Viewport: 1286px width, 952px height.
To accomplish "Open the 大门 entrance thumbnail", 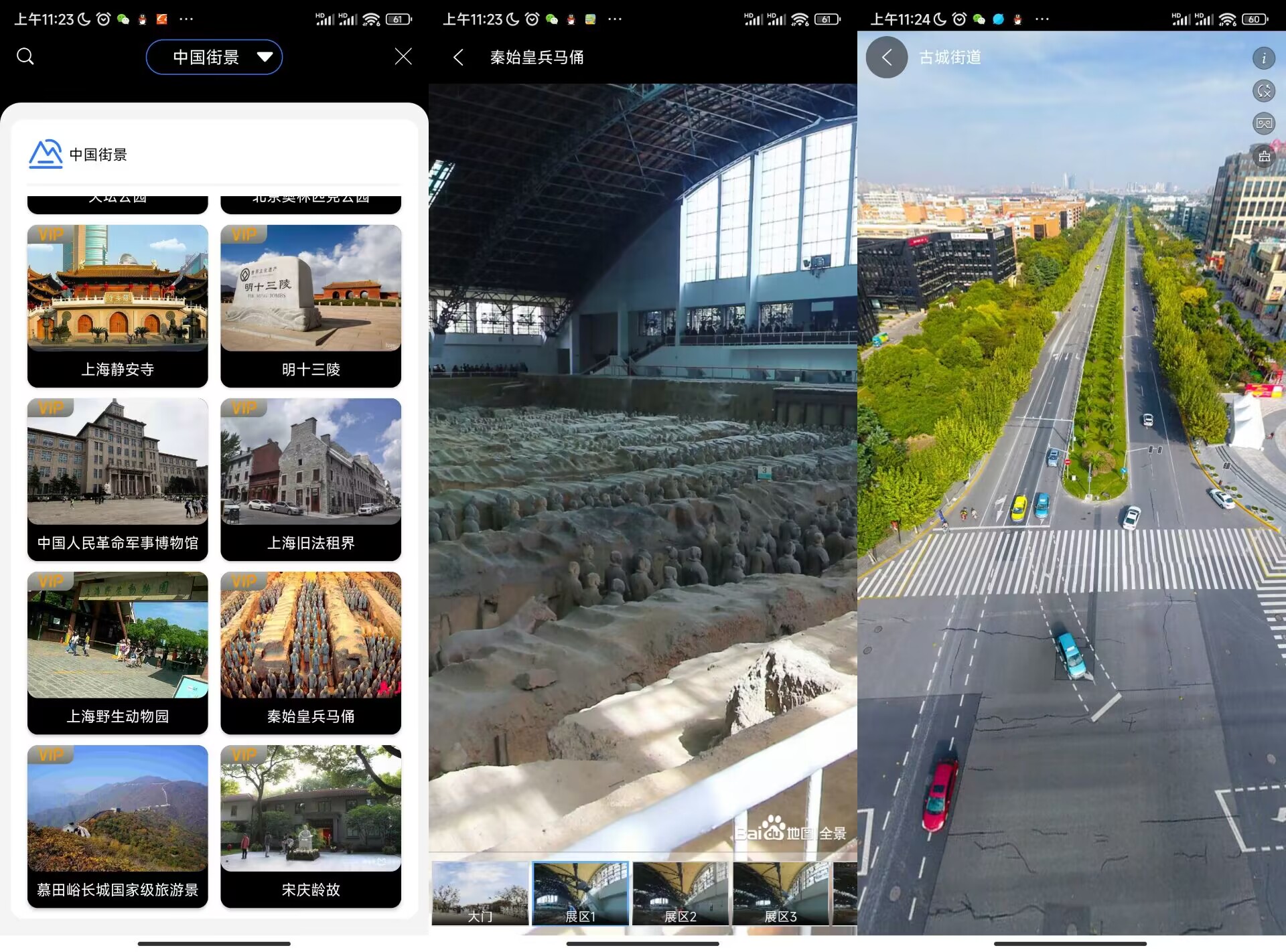I will tap(480, 893).
